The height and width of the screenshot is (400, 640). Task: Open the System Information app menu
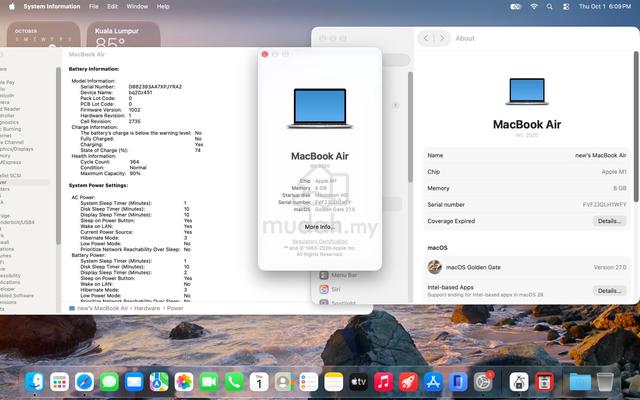[52, 7]
